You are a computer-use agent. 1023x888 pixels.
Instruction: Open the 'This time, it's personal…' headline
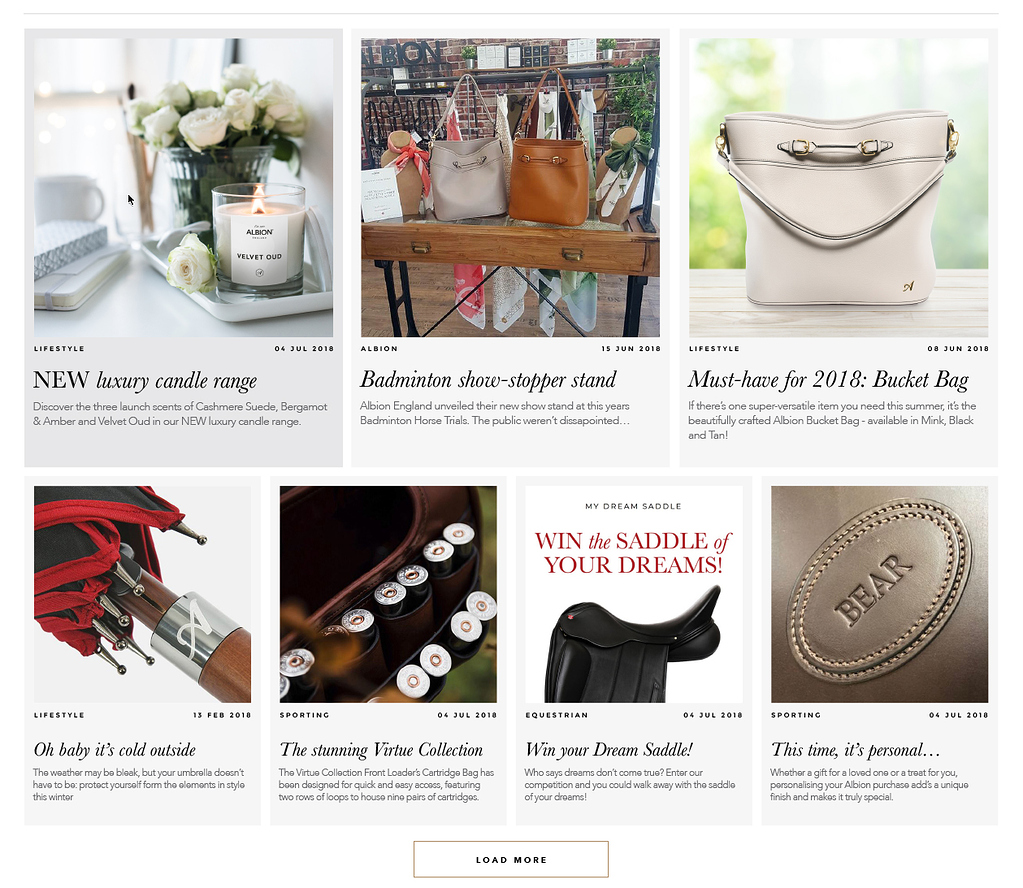(x=855, y=750)
